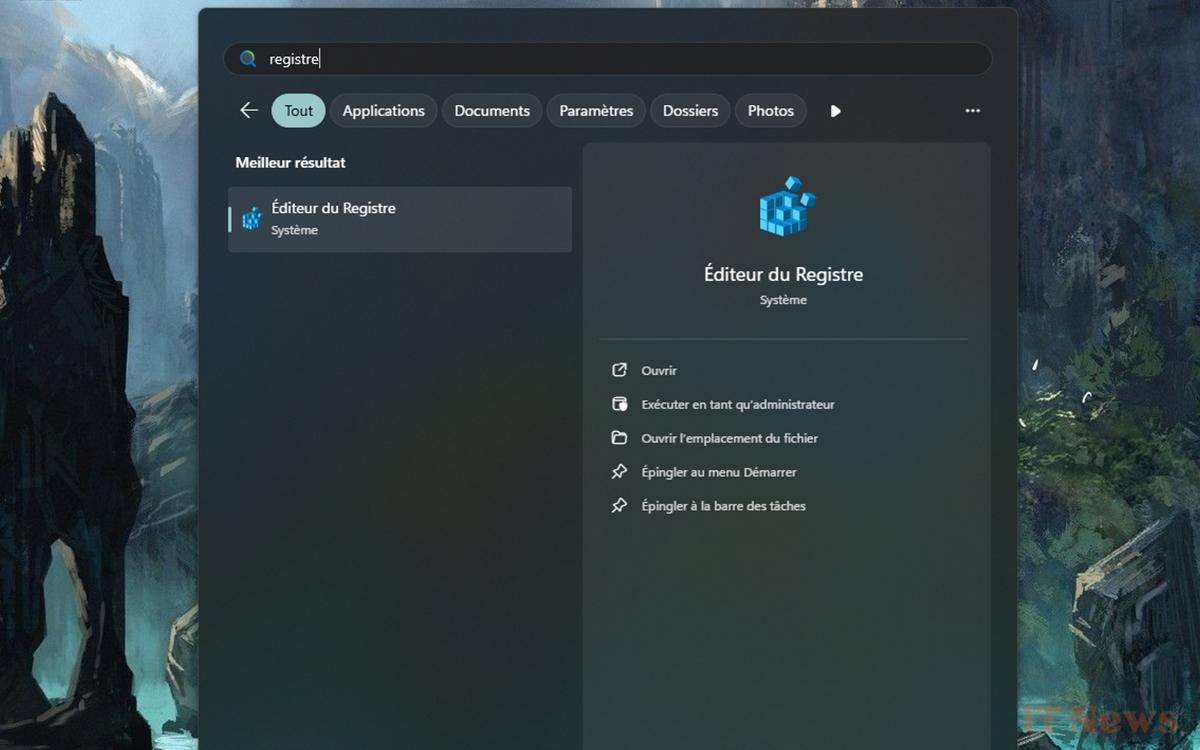Click the folder icon for file location
Viewport: 1200px width, 750px height.
pyautogui.click(x=619, y=438)
